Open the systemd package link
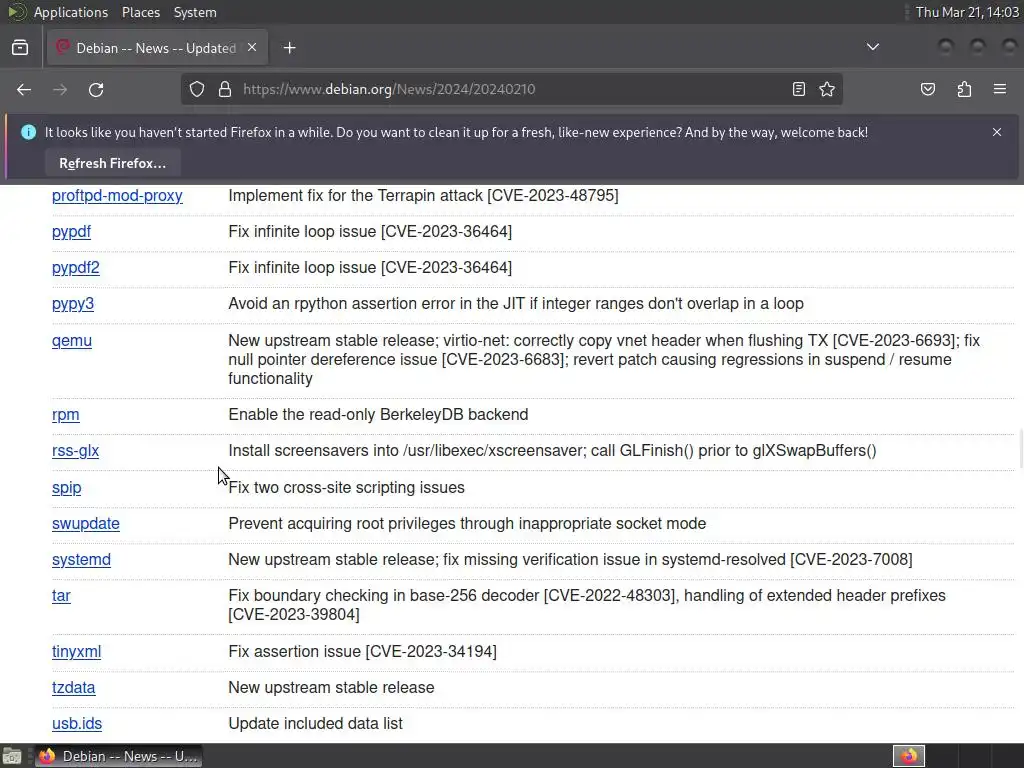 81,560
